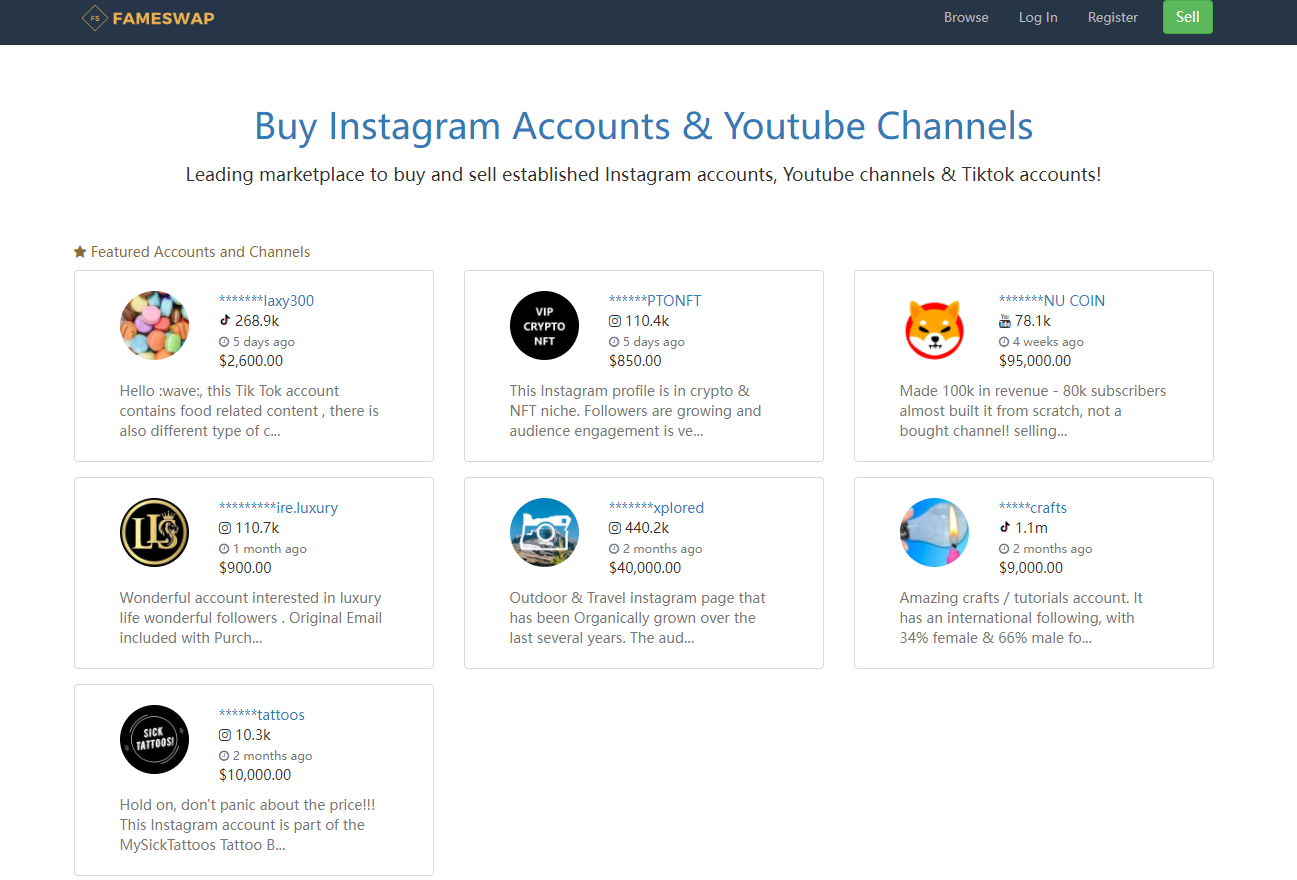This screenshot has width=1297, height=880.
Task: Open the camera outdoor avatar of xplored
Action: point(544,532)
